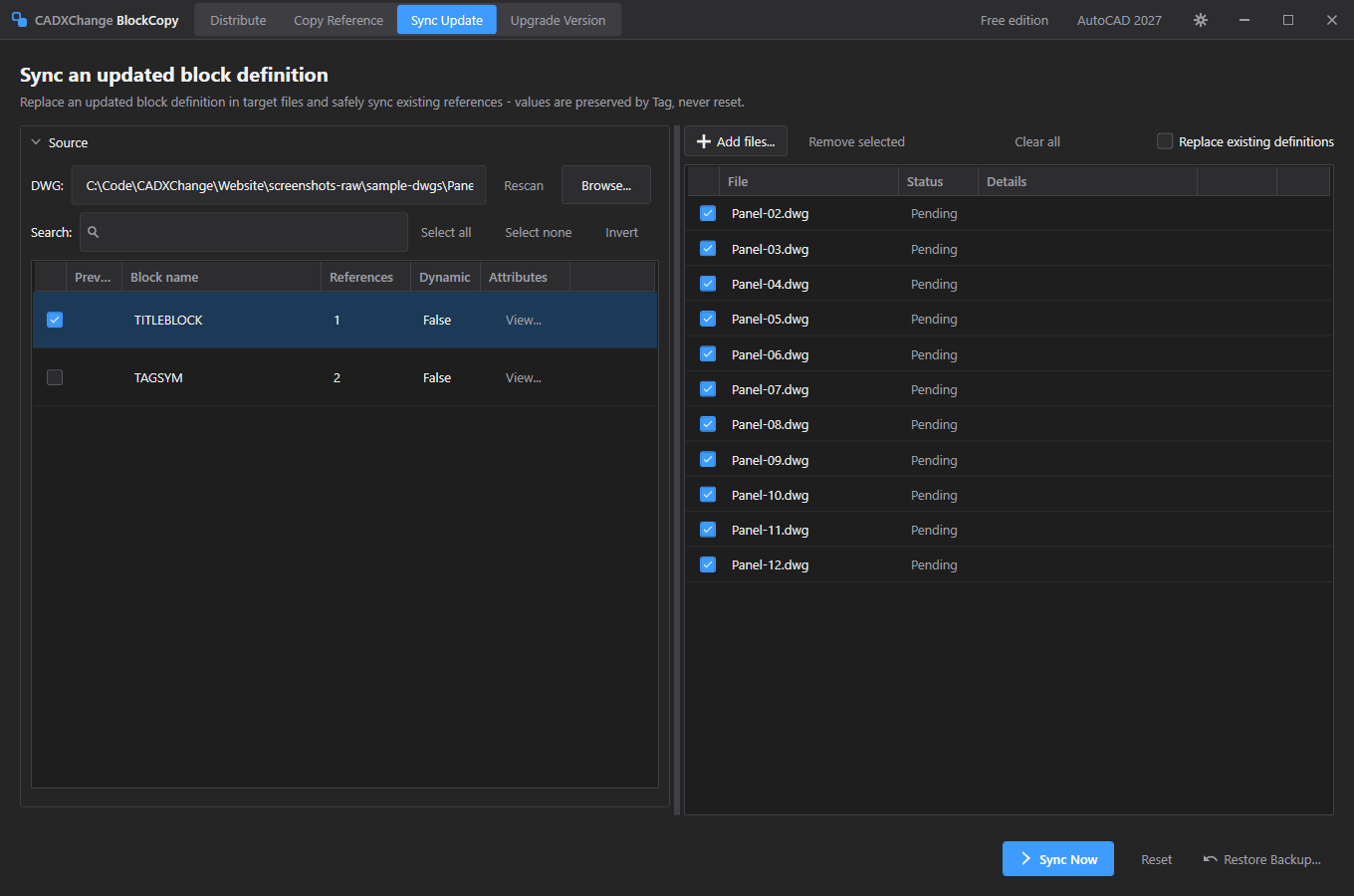
Task: Open Restore Backup... dialog
Action: coord(1262,859)
